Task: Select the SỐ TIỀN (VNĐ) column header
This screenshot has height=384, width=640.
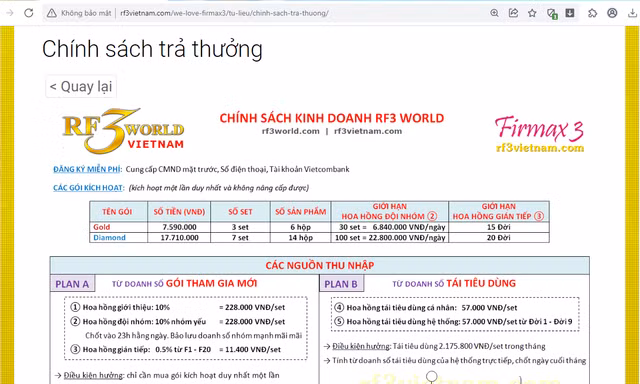Action: (179, 212)
